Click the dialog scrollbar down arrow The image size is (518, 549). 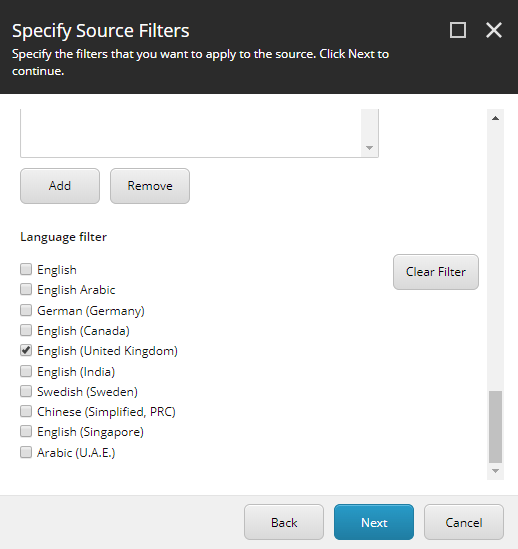coord(495,471)
